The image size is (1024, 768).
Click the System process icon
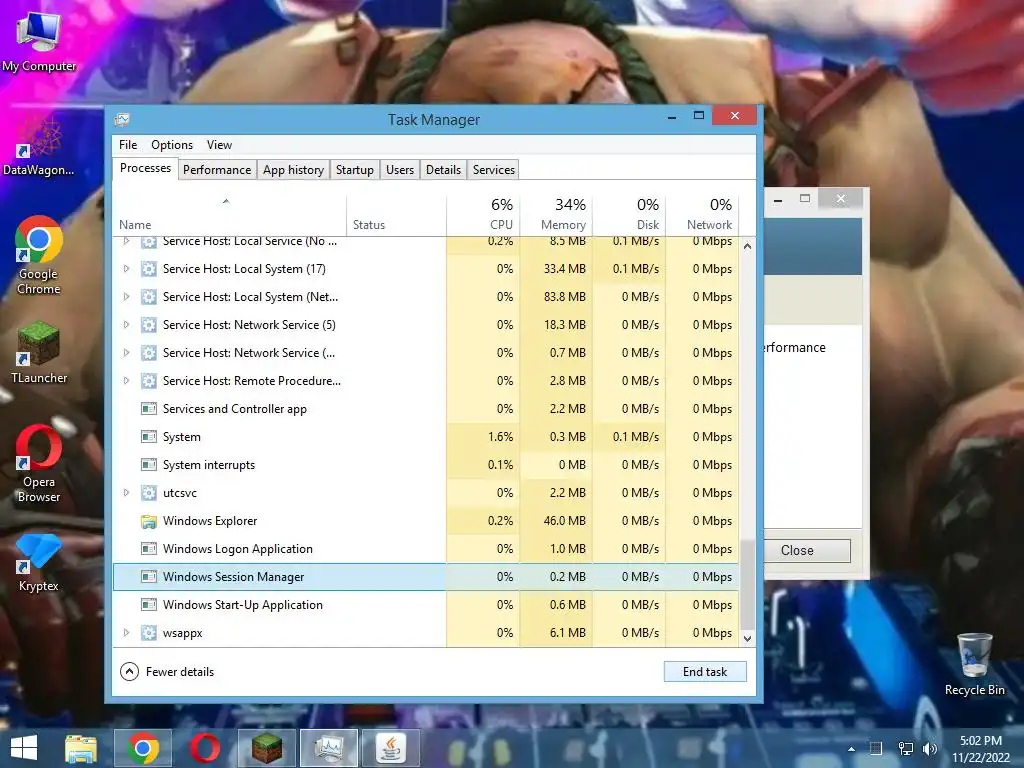coord(149,437)
